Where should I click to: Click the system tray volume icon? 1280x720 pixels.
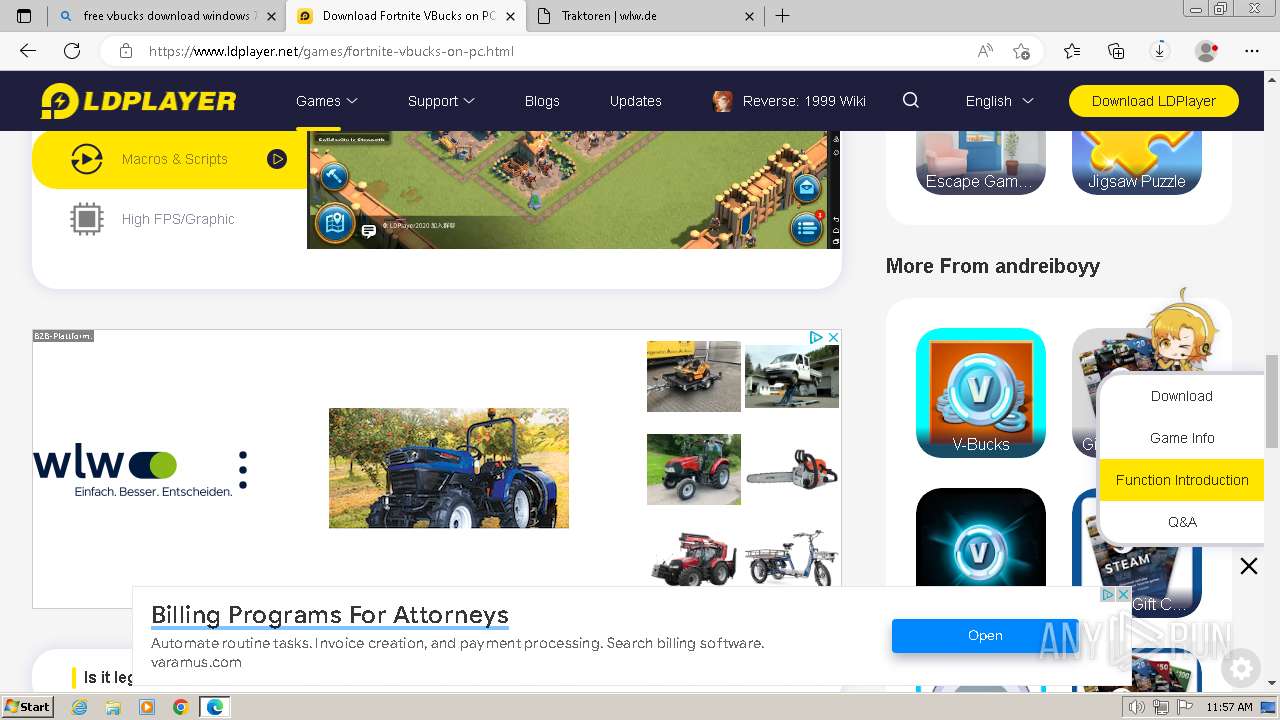coord(1137,707)
